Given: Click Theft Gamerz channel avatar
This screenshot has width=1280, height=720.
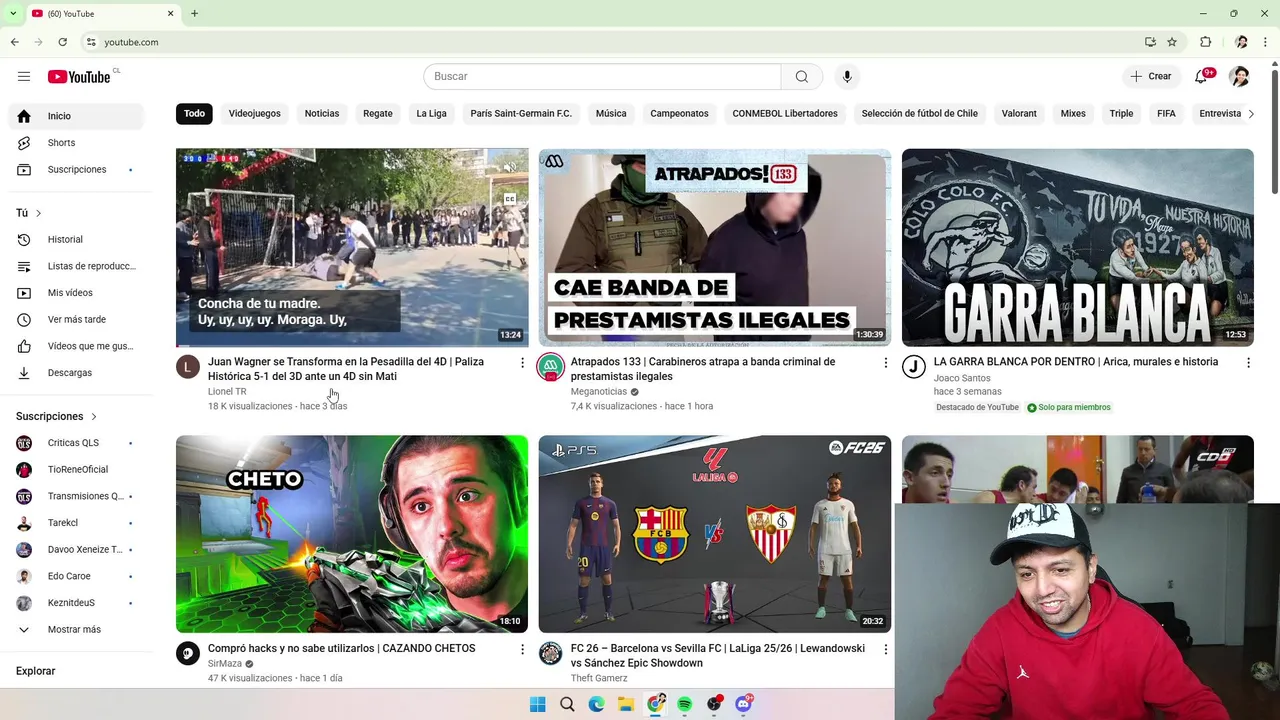Looking at the screenshot, I should click(551, 654).
